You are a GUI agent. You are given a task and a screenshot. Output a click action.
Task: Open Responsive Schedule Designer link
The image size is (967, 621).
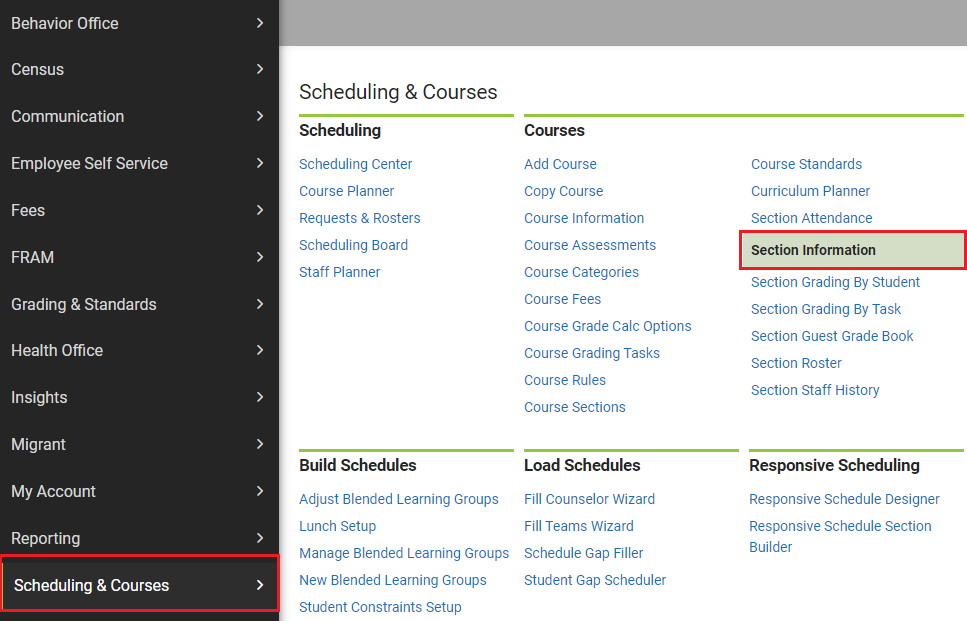[844, 500]
